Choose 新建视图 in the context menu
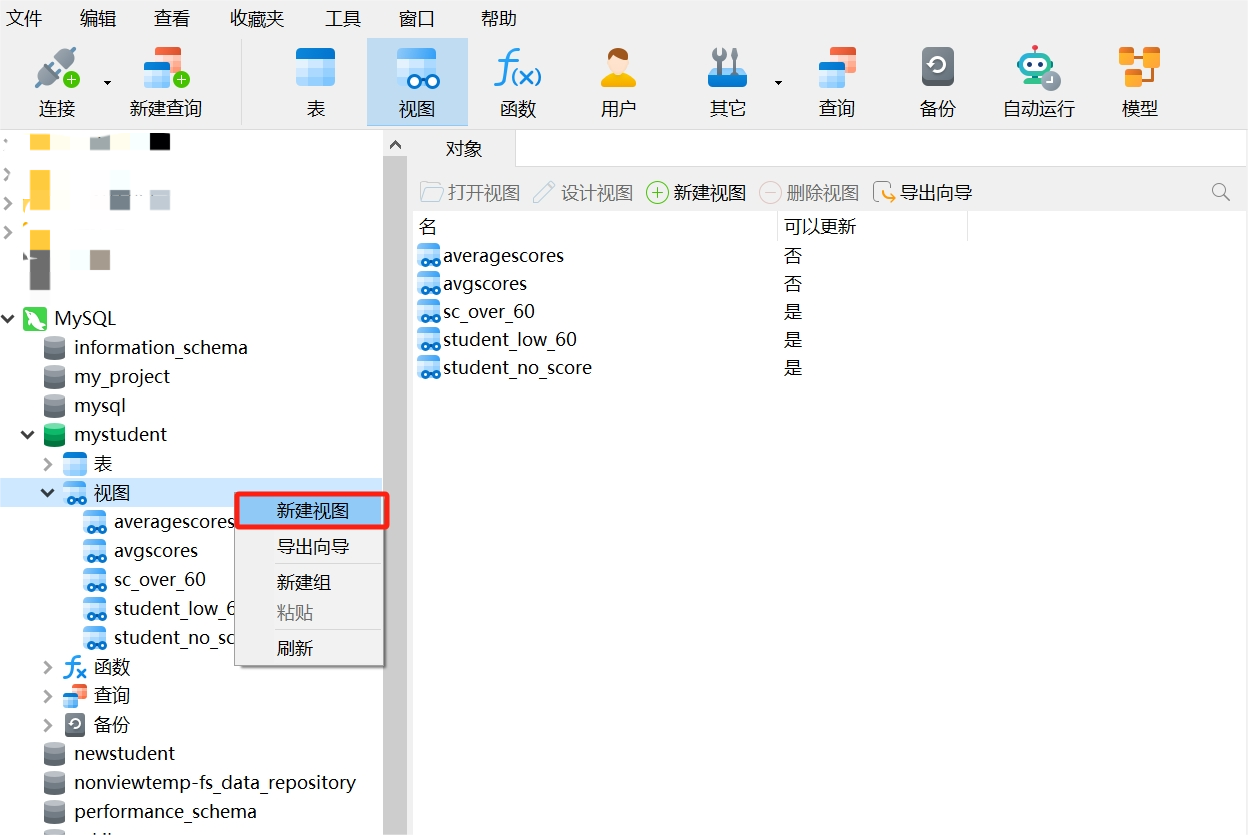The height and width of the screenshot is (835, 1248). 312,511
